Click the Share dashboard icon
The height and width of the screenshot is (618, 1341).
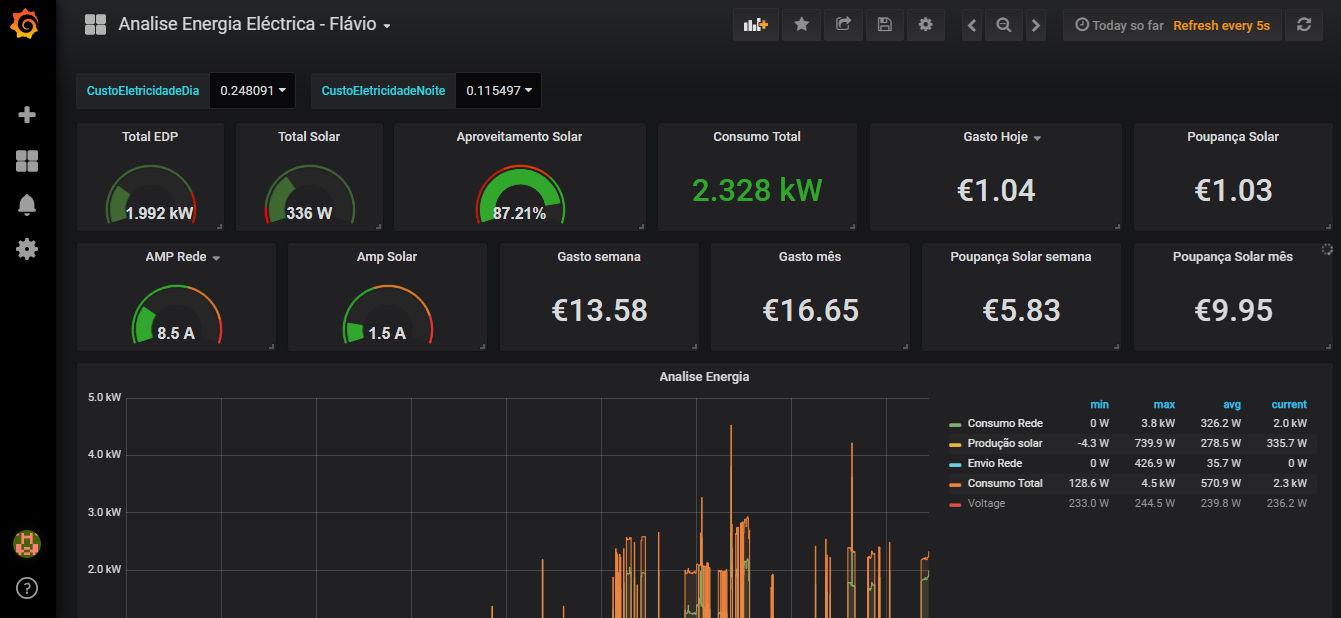tap(843, 25)
